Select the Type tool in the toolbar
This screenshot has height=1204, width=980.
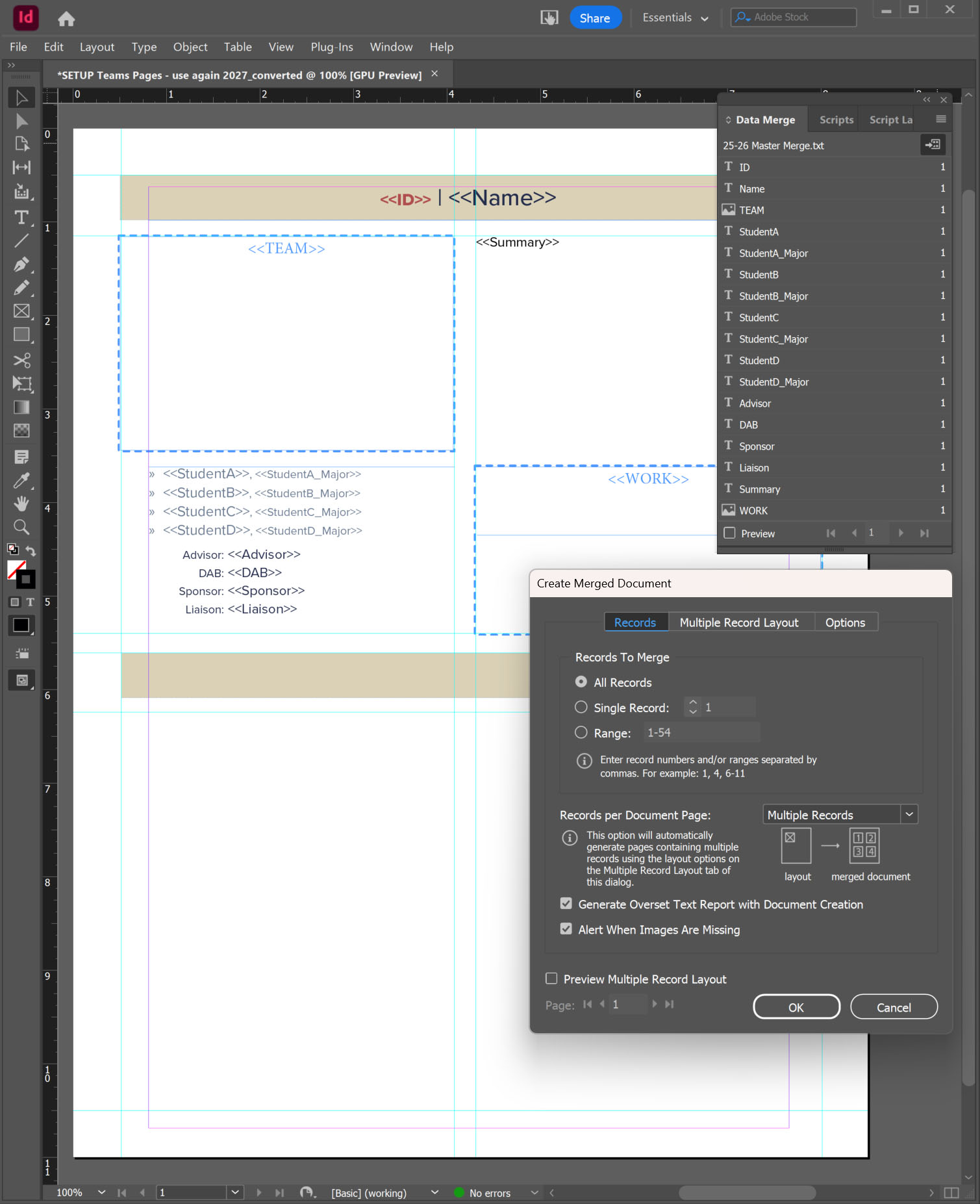pos(21,218)
